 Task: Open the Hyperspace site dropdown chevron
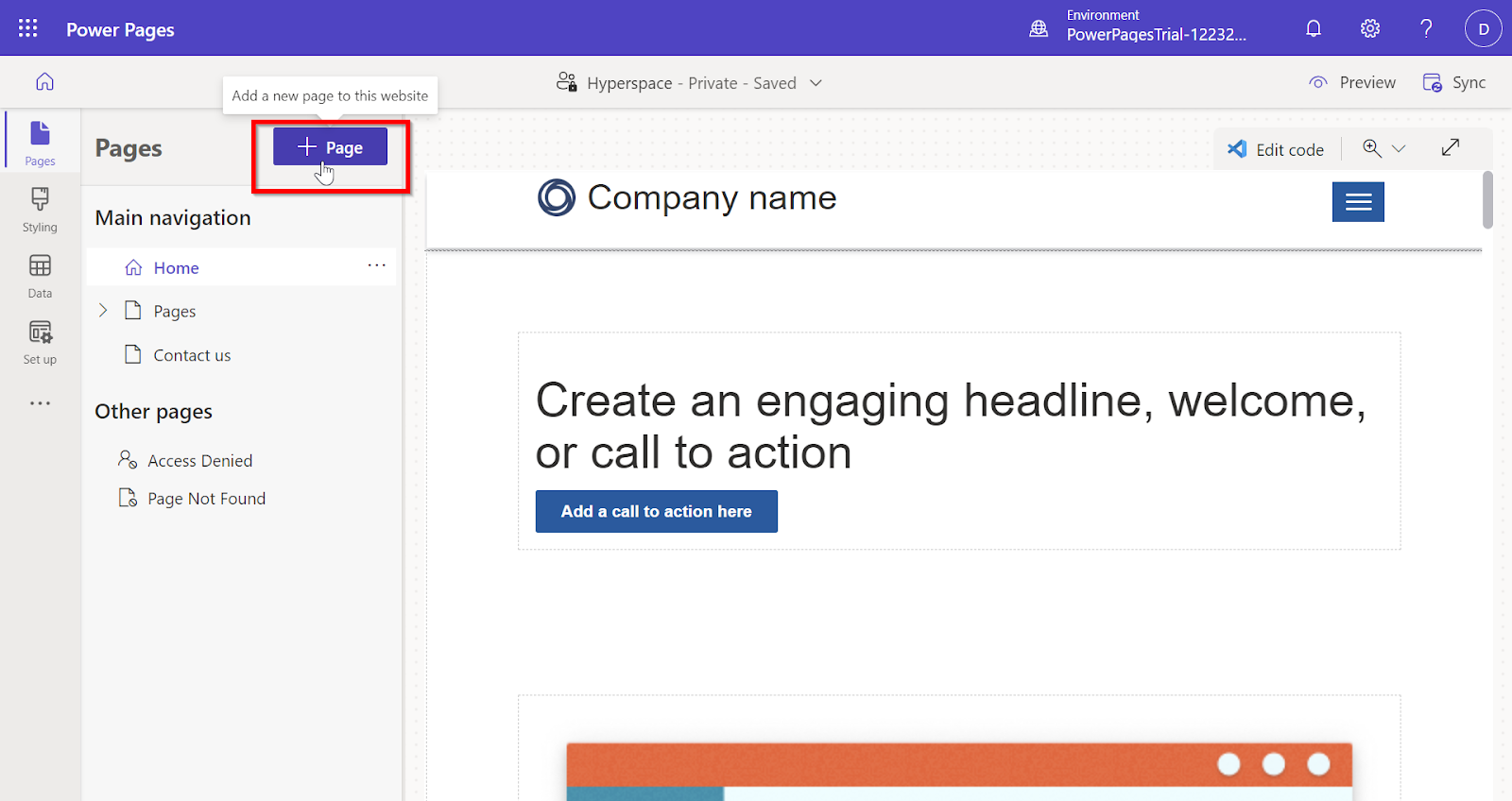[x=816, y=83]
